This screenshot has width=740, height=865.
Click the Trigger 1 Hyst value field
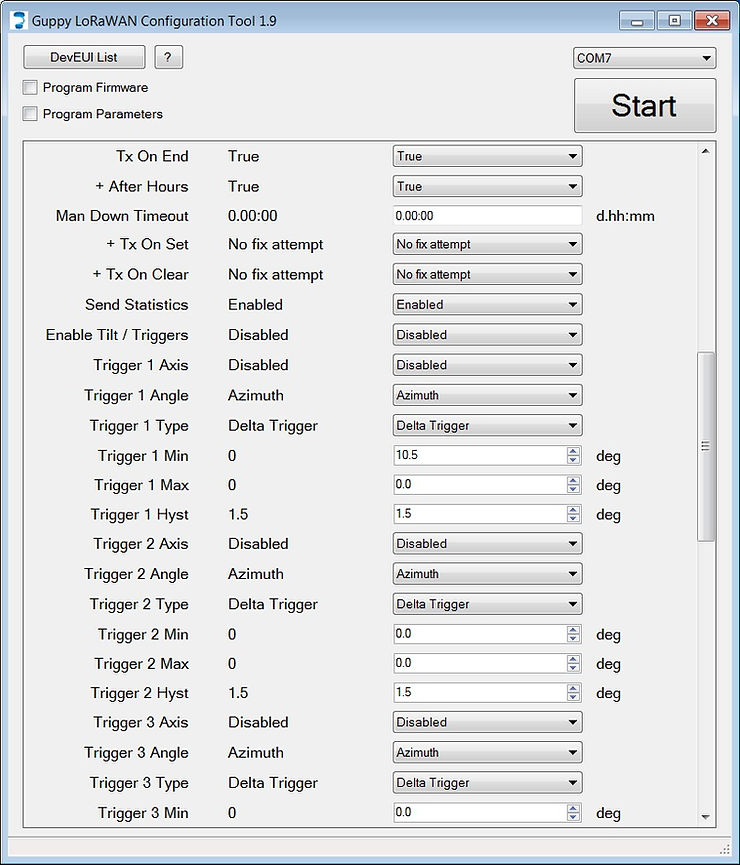coord(480,514)
